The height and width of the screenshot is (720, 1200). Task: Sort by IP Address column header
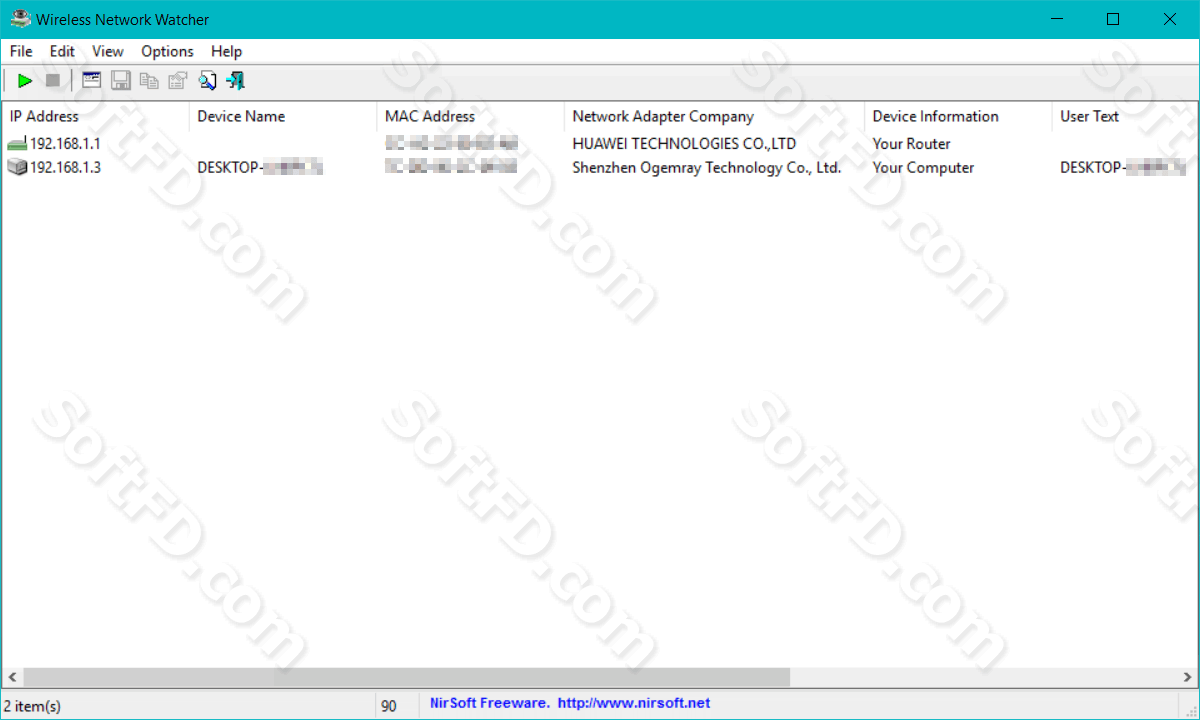[x=95, y=116]
